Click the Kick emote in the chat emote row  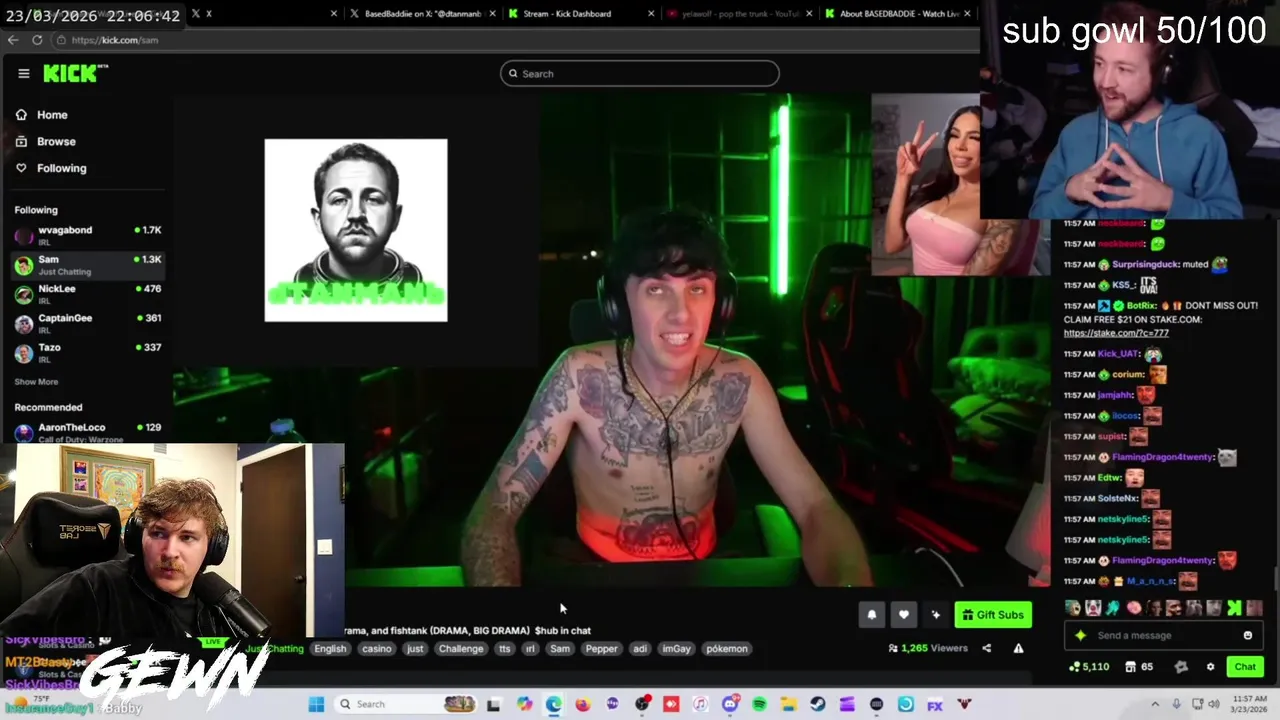click(1233, 607)
